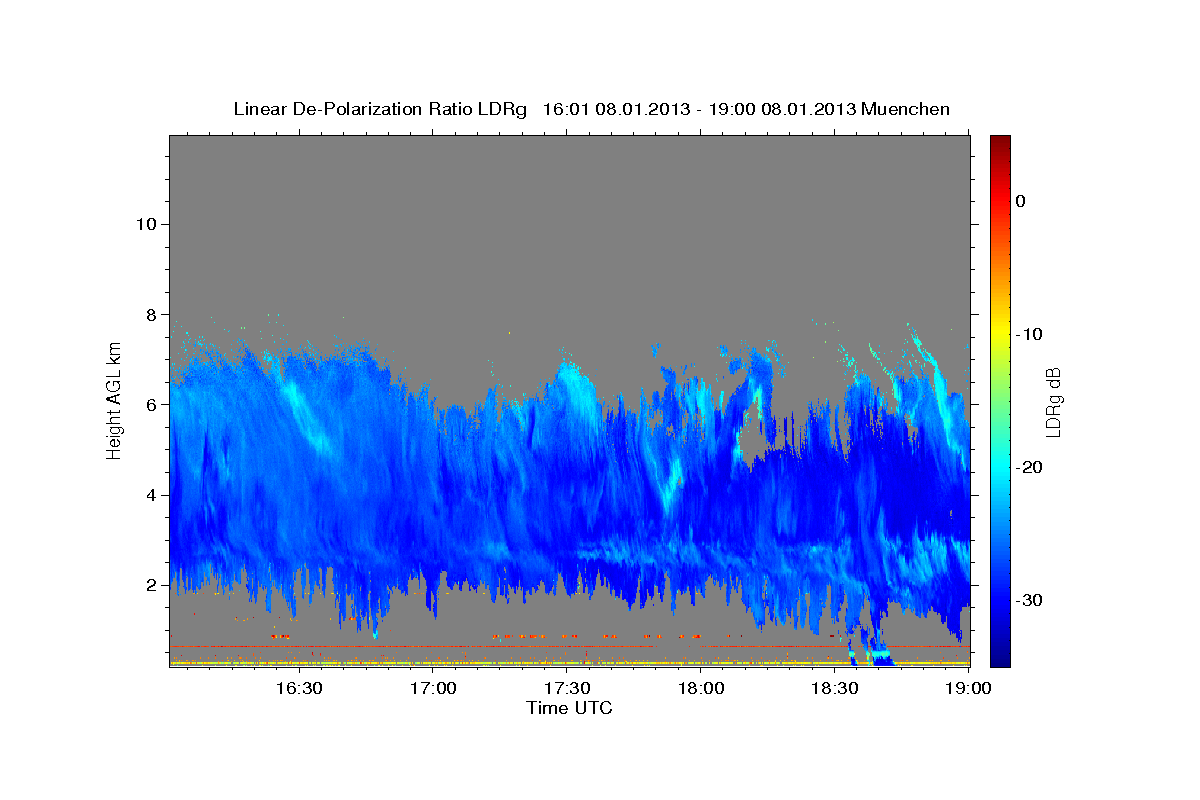Click the dark blue bottom of colorbar
This screenshot has height=800, width=1200.
click(1000, 657)
